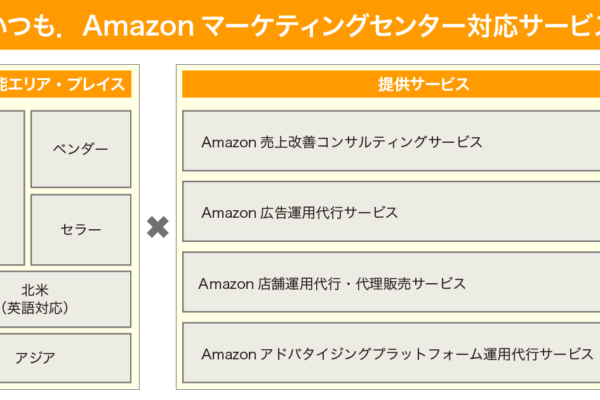Click the アジア region box

click(65, 358)
